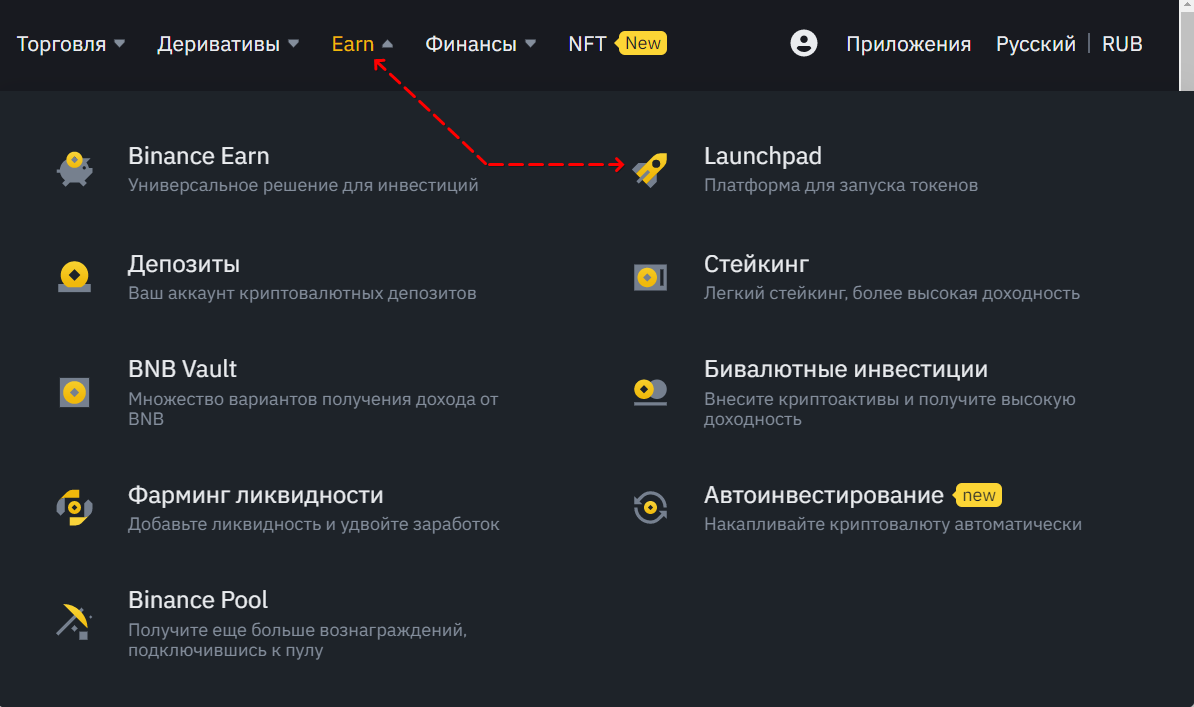The width and height of the screenshot is (1194, 707).
Task: Open the user profile account icon
Action: coord(803,43)
